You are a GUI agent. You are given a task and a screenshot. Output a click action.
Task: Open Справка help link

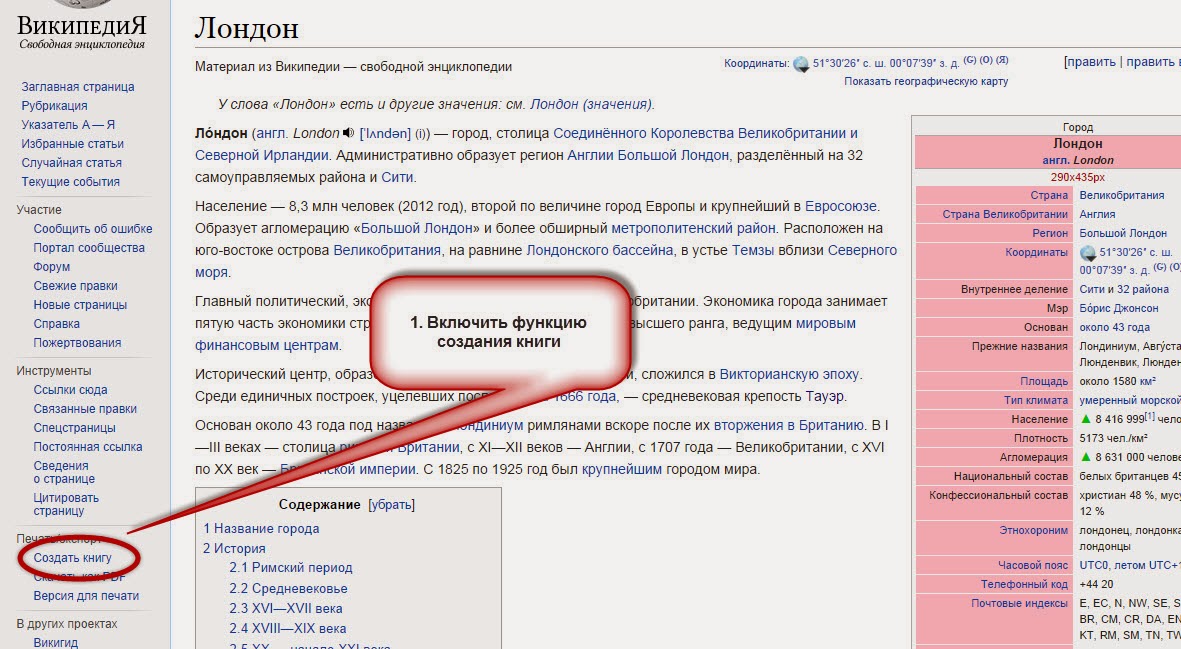(56, 324)
